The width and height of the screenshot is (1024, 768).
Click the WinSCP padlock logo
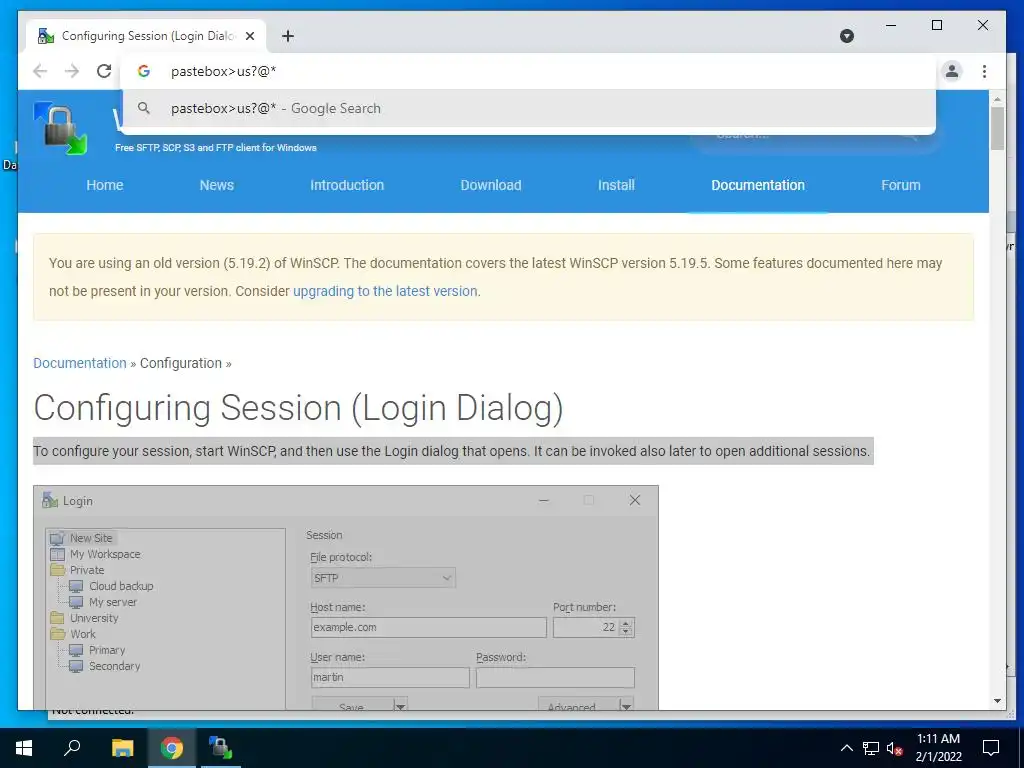pyautogui.click(x=60, y=129)
